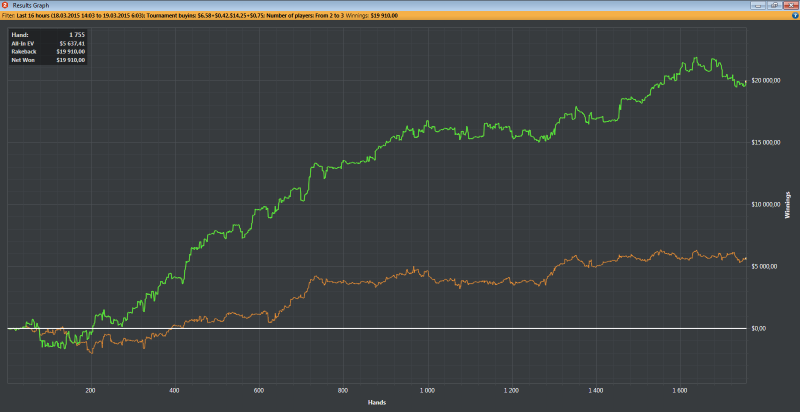Restore down the Results Graph window

pos(774,5)
